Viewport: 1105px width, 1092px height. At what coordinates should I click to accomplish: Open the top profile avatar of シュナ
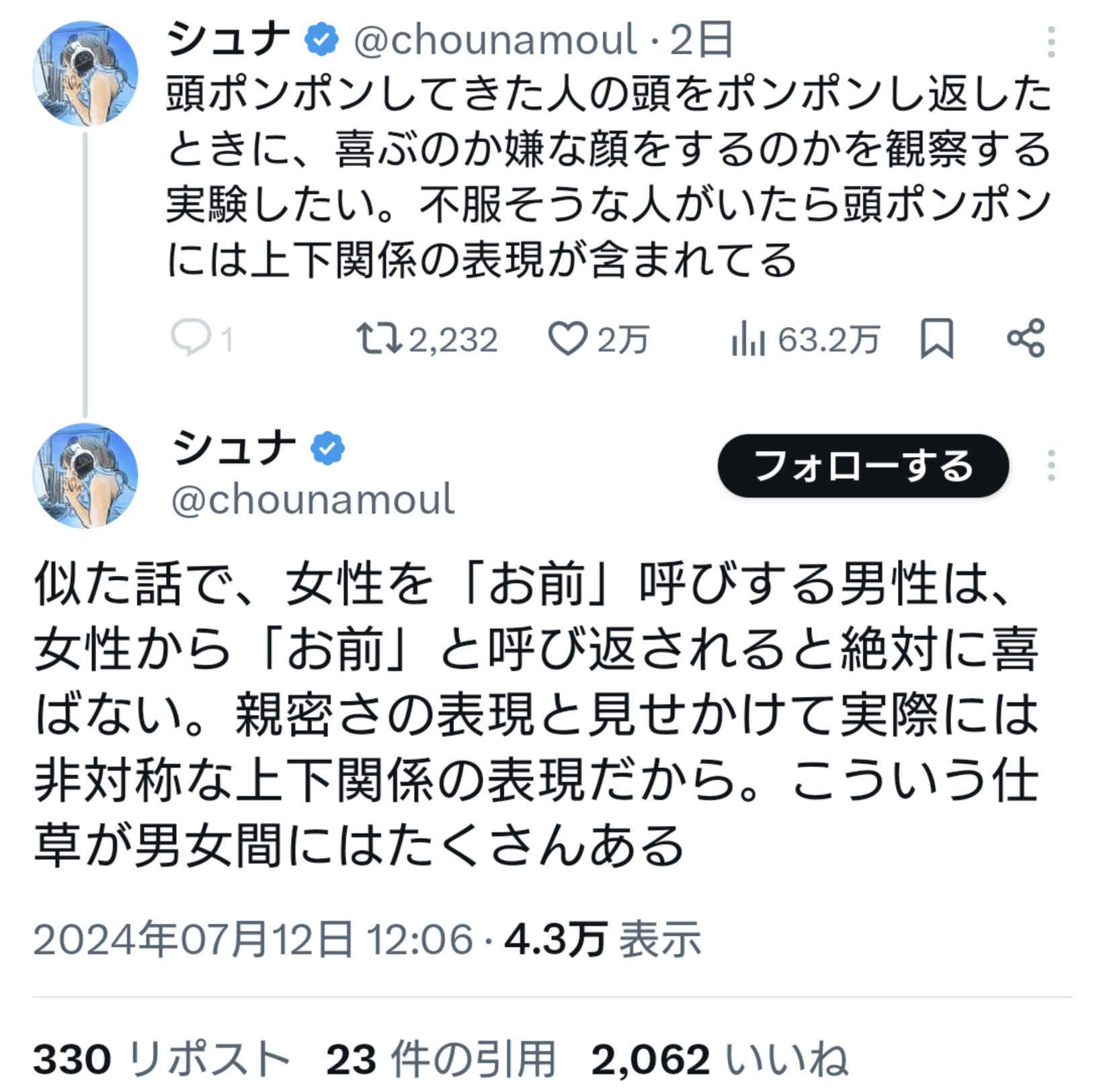[85, 73]
